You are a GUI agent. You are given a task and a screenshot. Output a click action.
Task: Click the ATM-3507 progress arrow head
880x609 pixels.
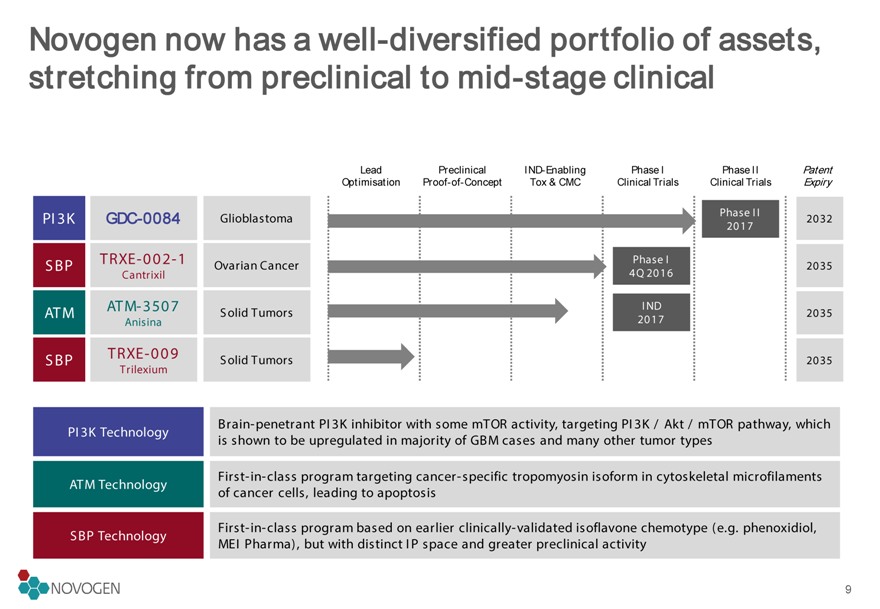[x=561, y=310]
